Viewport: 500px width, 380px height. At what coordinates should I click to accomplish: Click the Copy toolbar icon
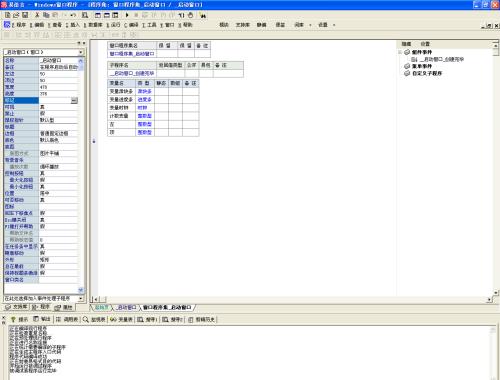pyautogui.click(x=46, y=15)
